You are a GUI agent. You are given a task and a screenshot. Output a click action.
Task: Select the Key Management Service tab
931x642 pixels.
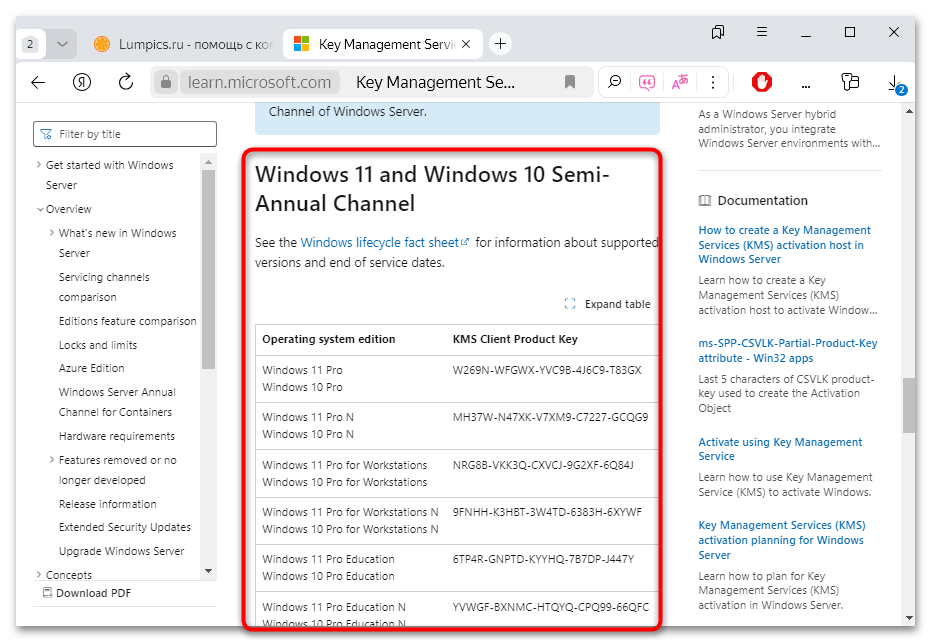point(383,44)
